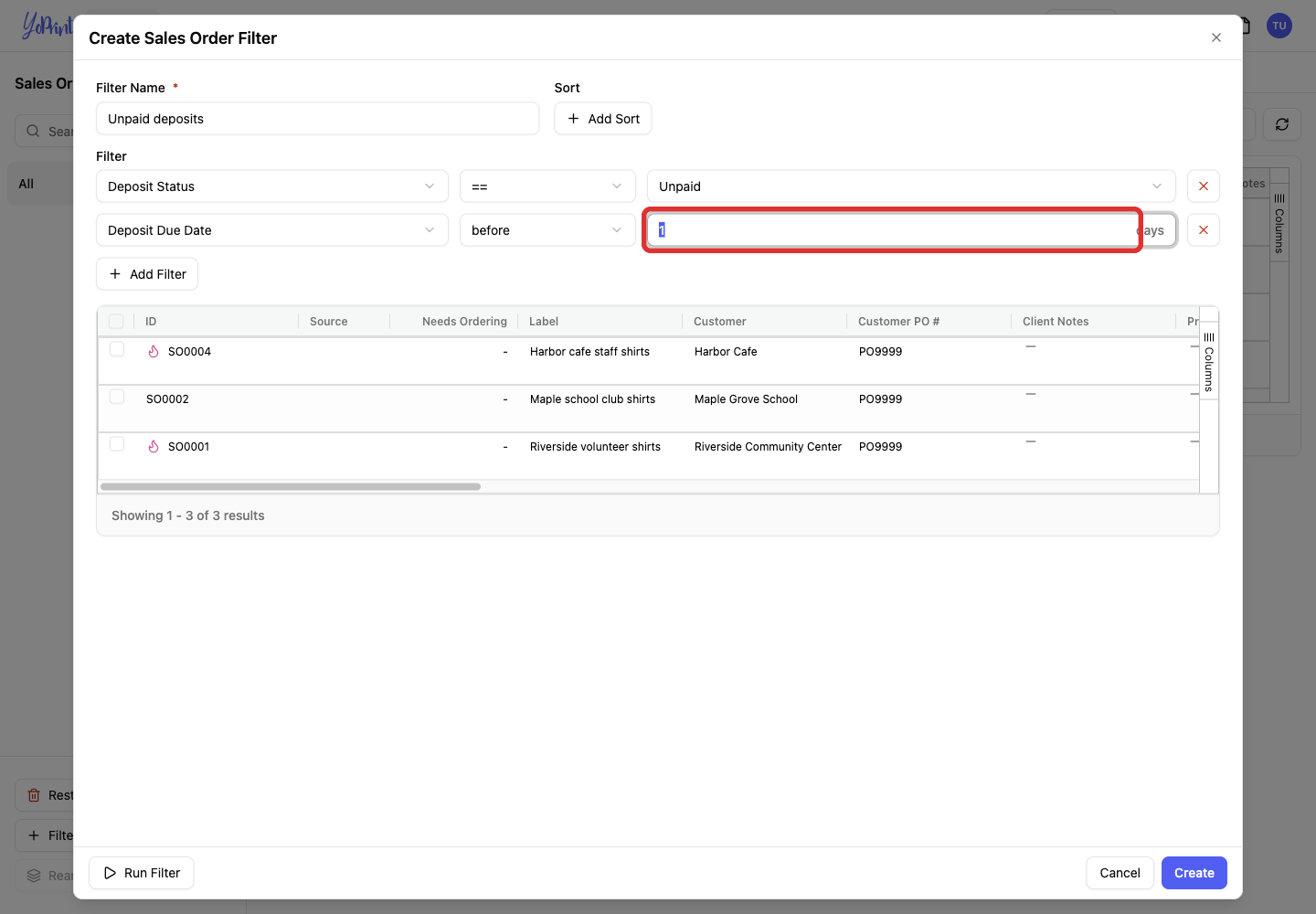Viewport: 1316px width, 914px height.
Task: Click the horizontal scrollbar of the results table
Action: 291,486
